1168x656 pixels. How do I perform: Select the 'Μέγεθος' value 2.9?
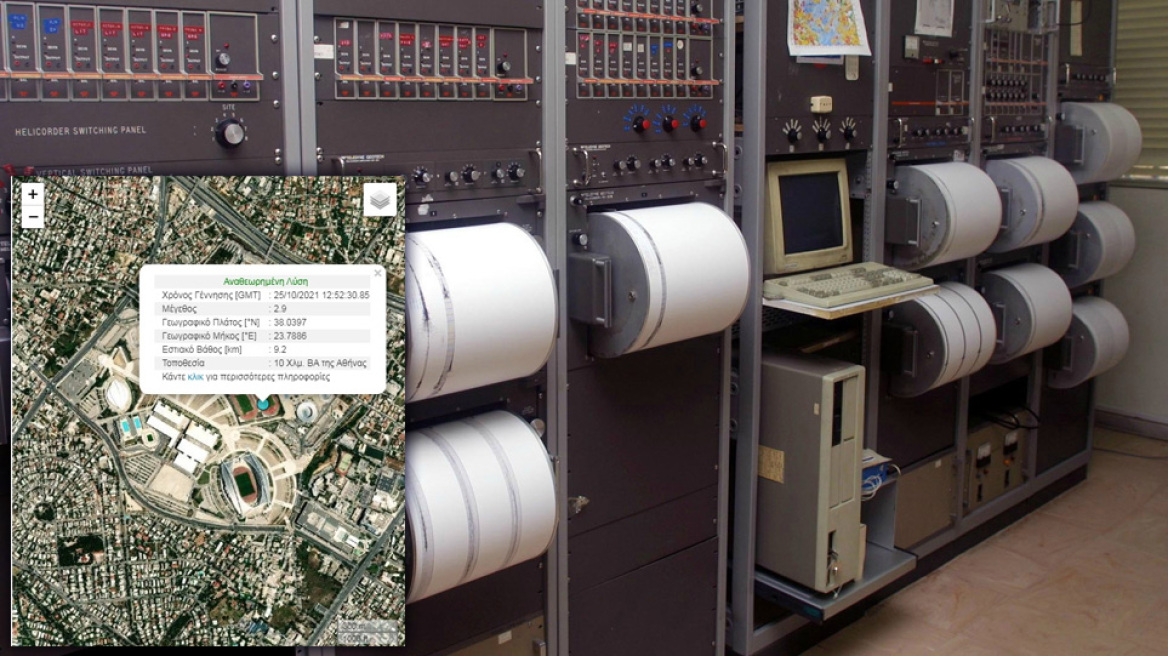coord(281,309)
